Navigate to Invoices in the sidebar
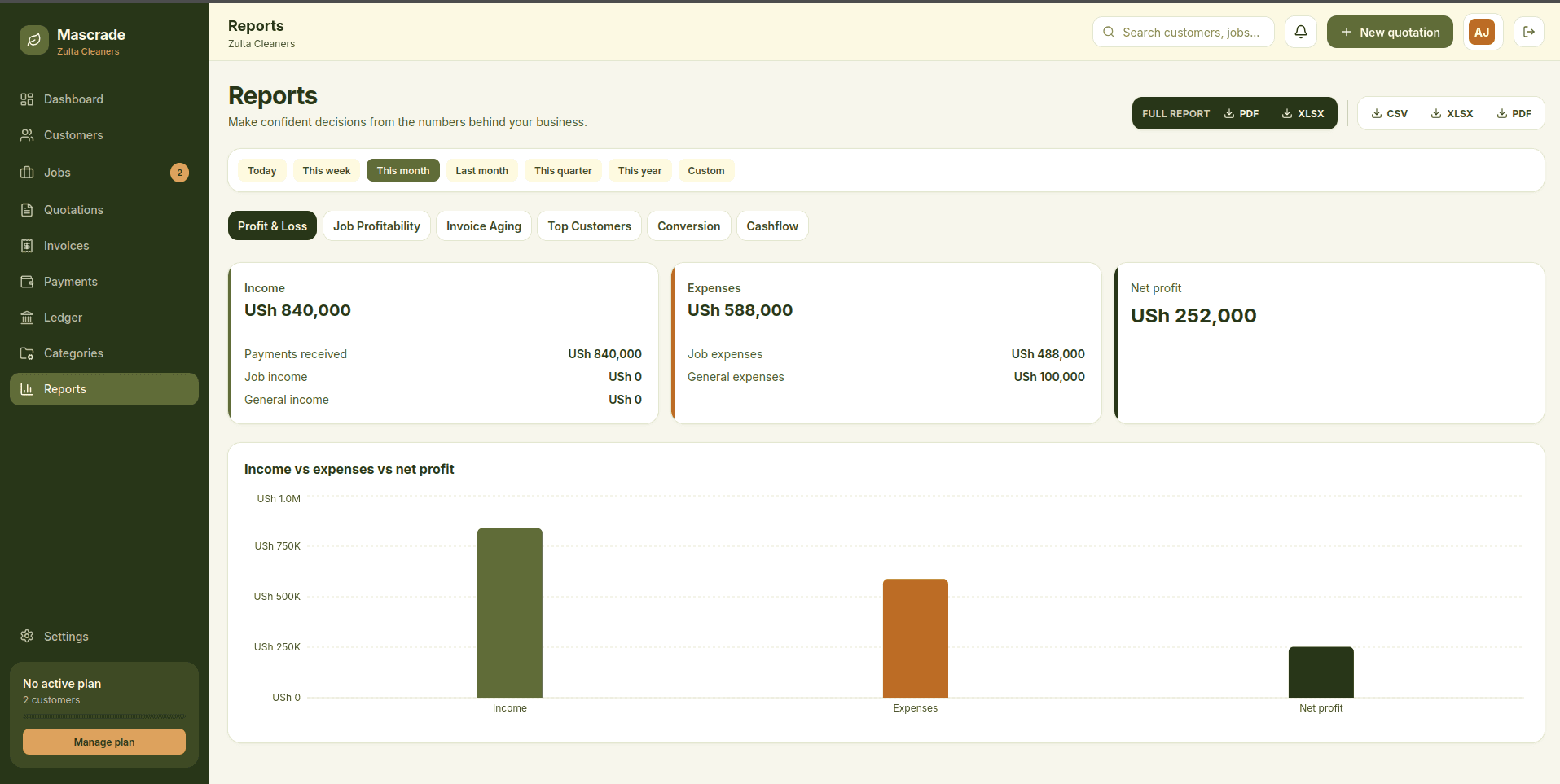This screenshot has height=784, width=1560. [x=104, y=246]
